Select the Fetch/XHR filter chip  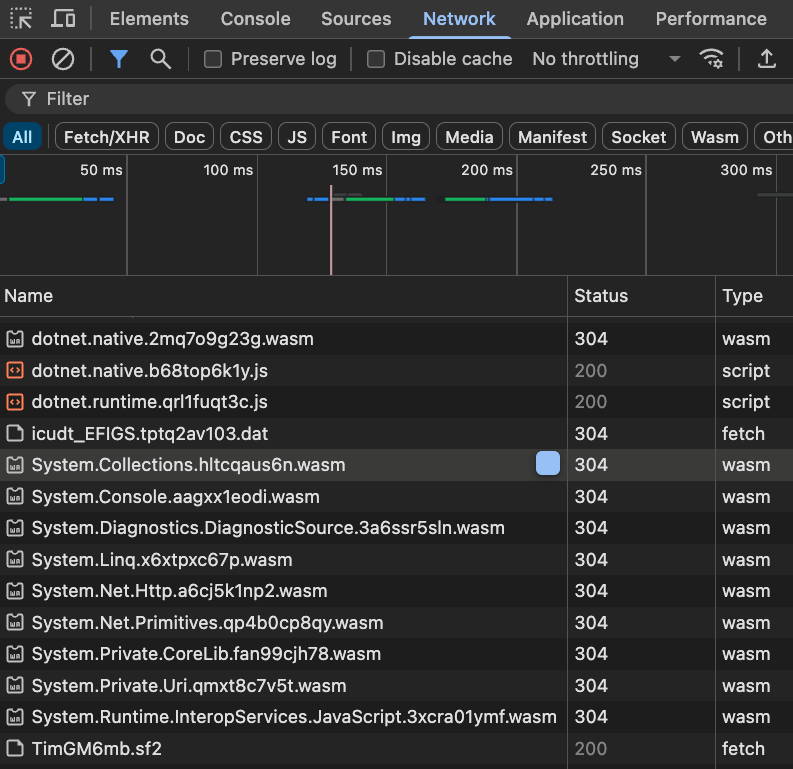click(x=107, y=137)
